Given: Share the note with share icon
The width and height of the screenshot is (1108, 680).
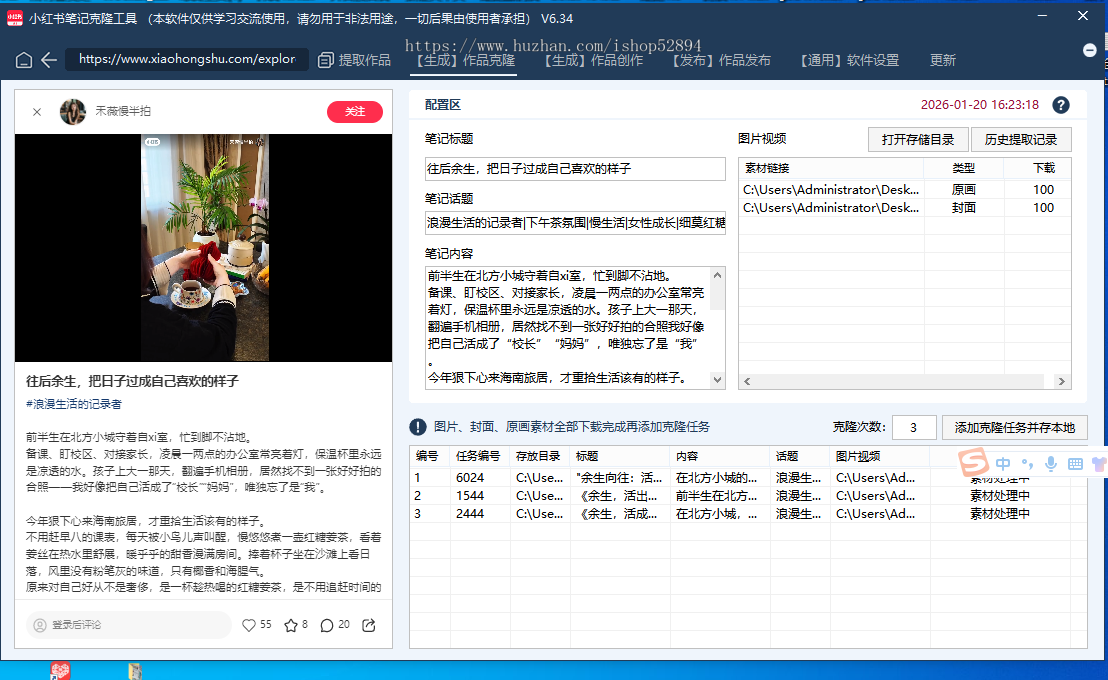Looking at the screenshot, I should click(x=369, y=625).
